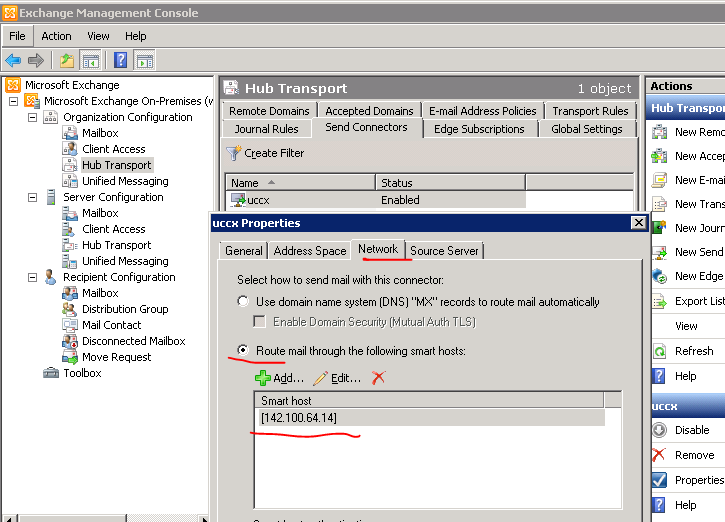Switch to the Global Settings tab
Viewport: 725px width, 522px height.
(587, 129)
